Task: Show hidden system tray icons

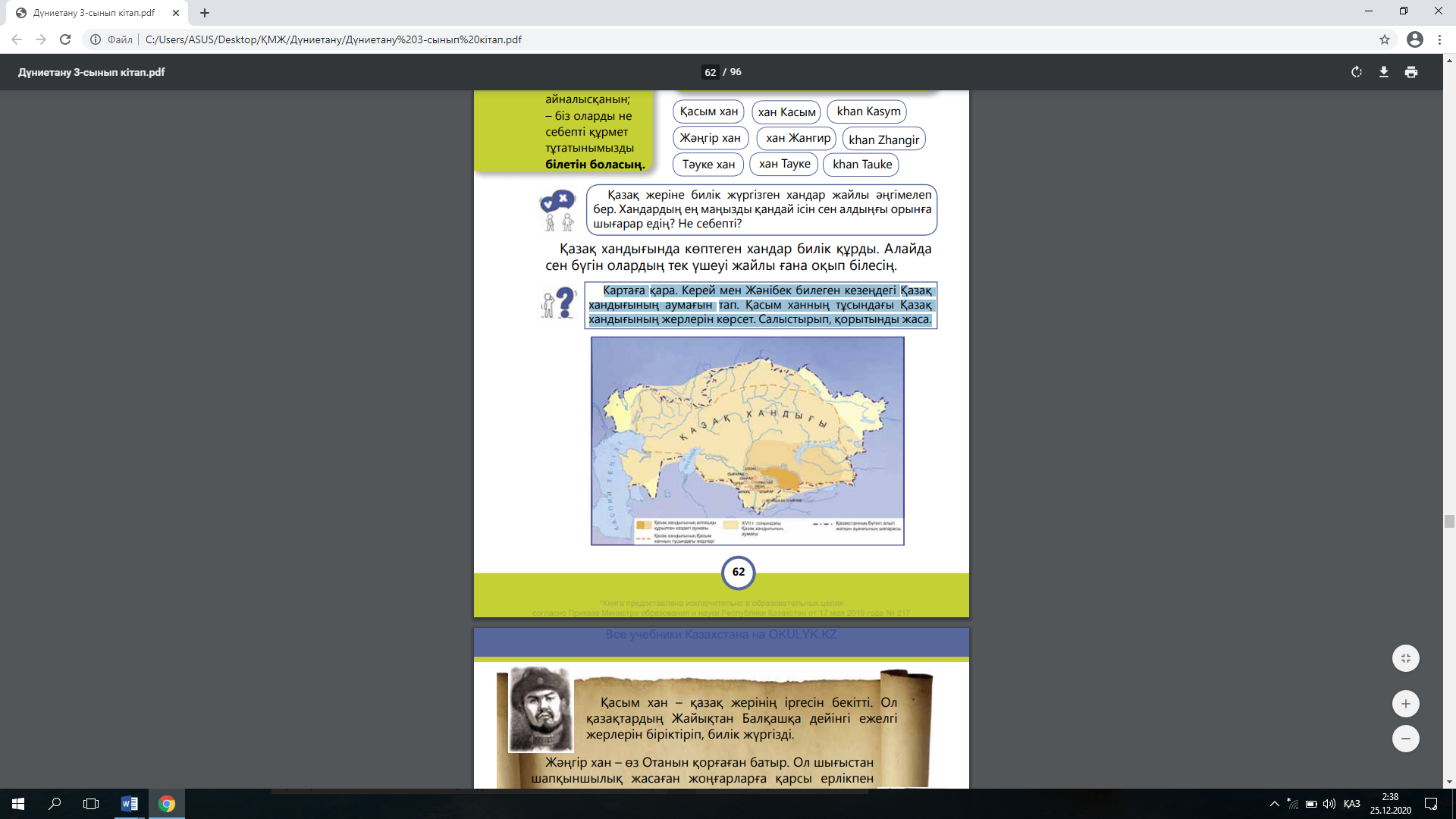Action: tap(1274, 804)
